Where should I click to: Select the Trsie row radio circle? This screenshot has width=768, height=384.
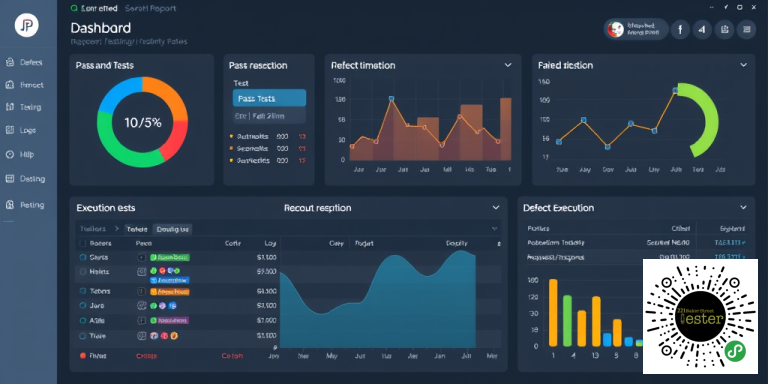82,336
